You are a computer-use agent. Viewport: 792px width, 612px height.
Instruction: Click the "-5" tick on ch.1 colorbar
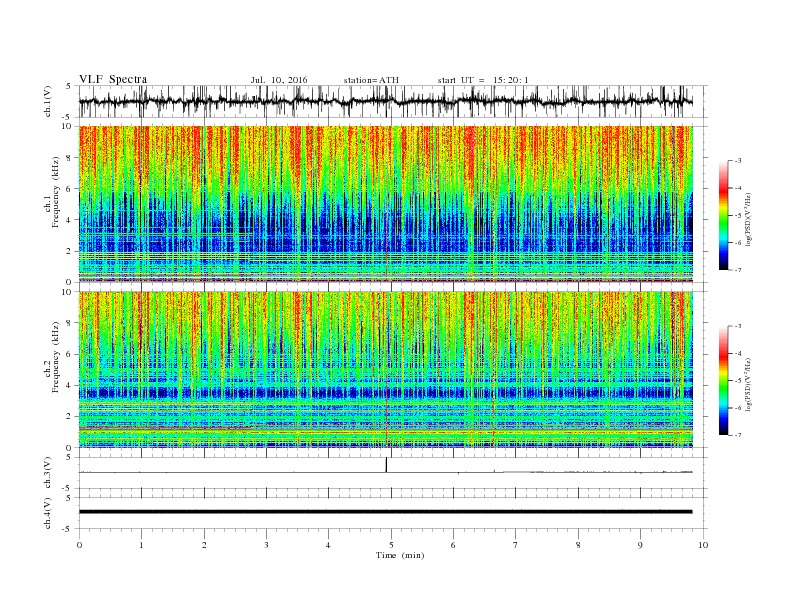pos(738,216)
